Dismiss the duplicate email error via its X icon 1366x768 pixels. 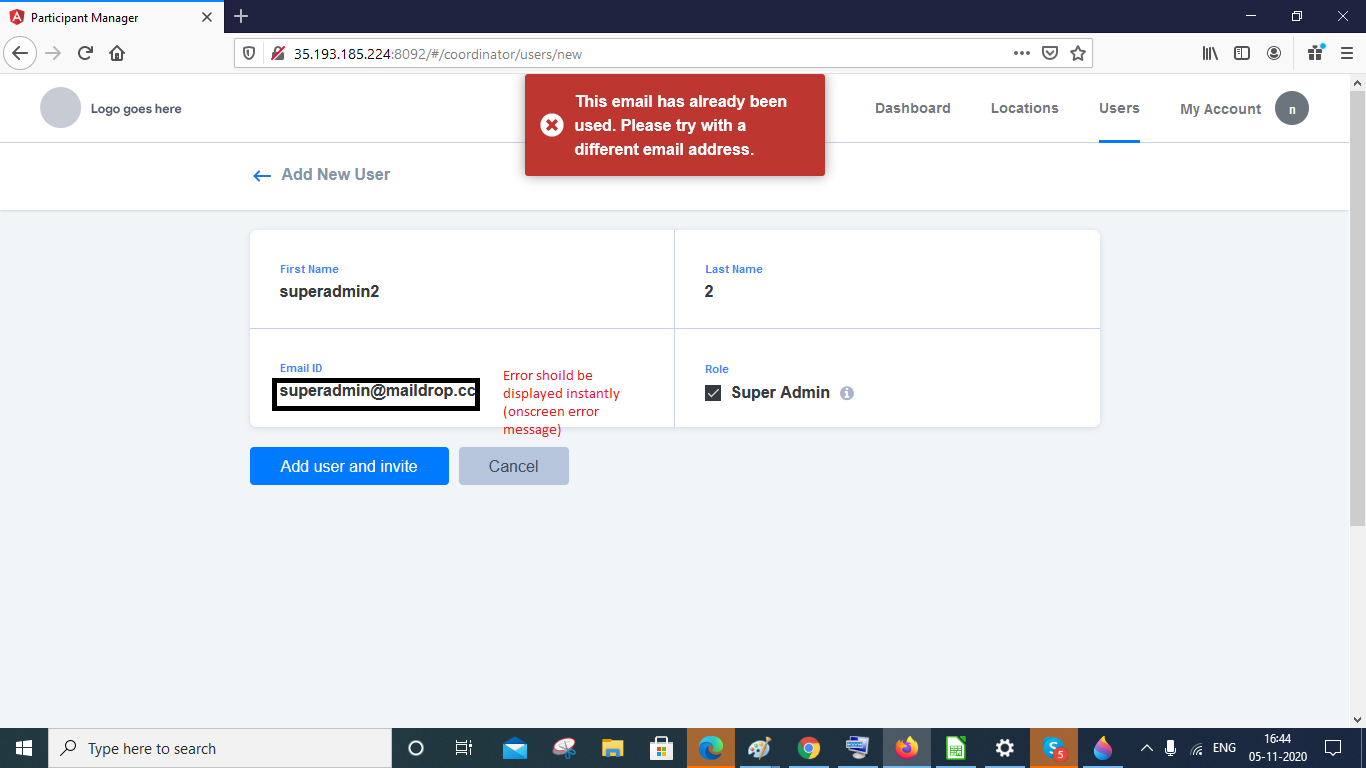point(553,125)
